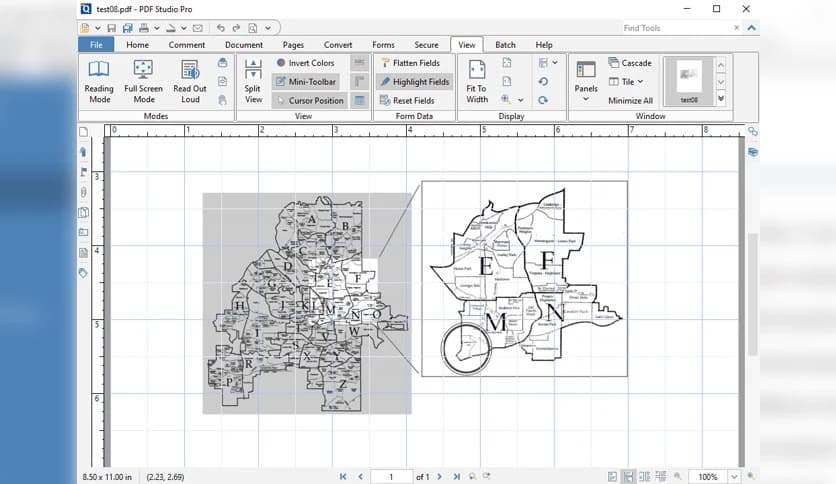
Task: Select the test08 window thumbnail
Action: 689,81
